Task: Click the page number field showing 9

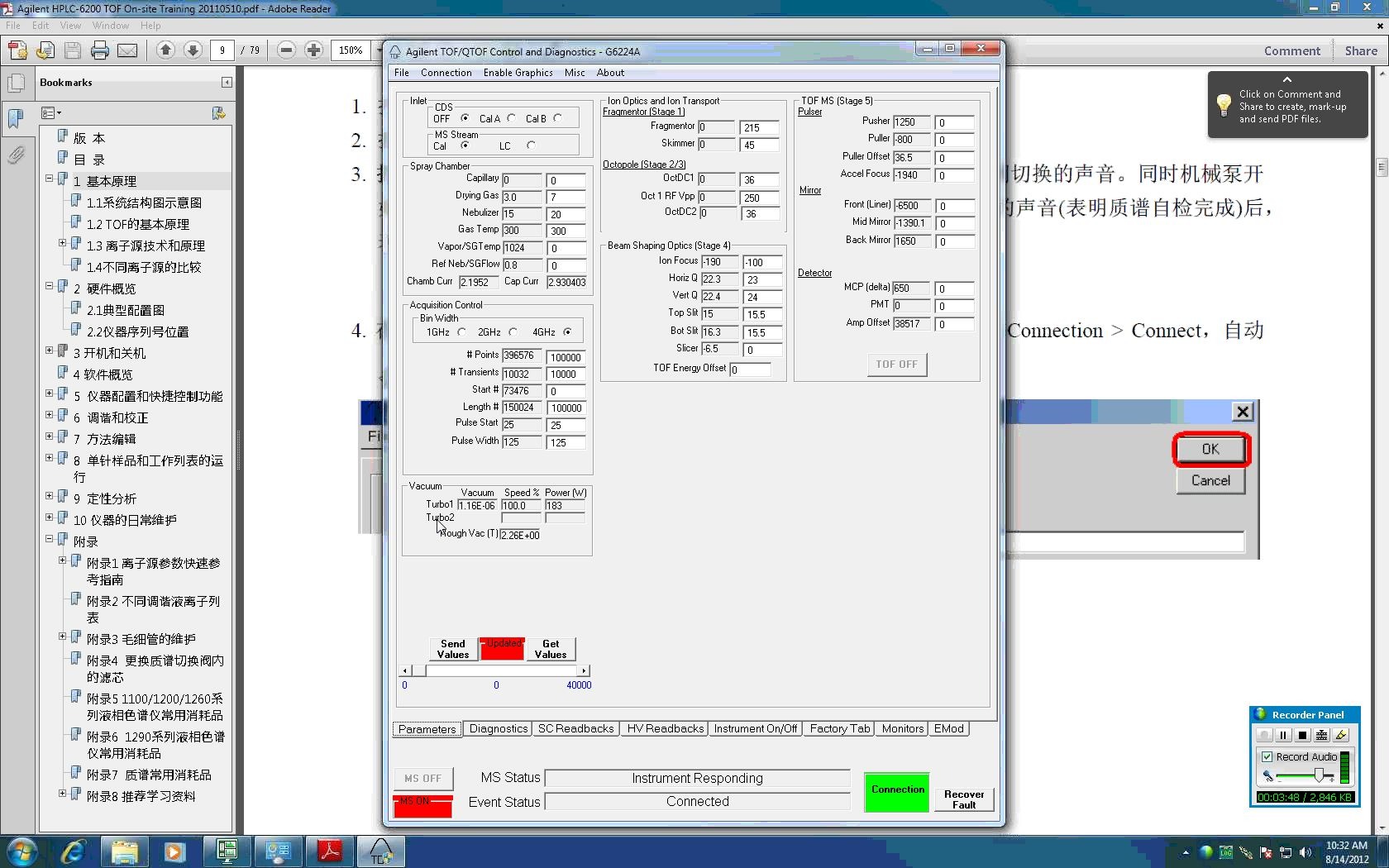Action: 222,50
